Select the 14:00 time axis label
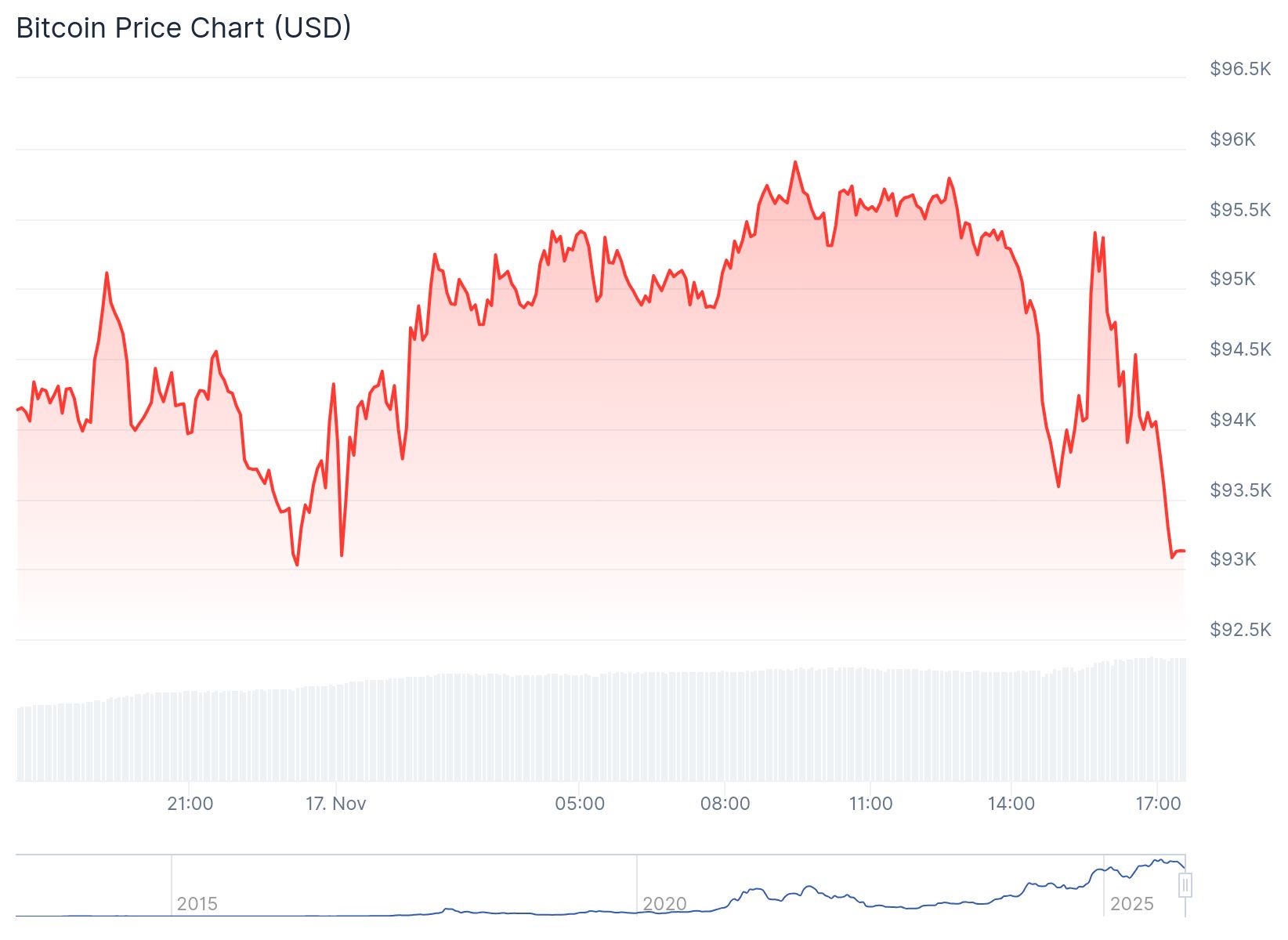This screenshot has width=1288, height=940. (1011, 804)
